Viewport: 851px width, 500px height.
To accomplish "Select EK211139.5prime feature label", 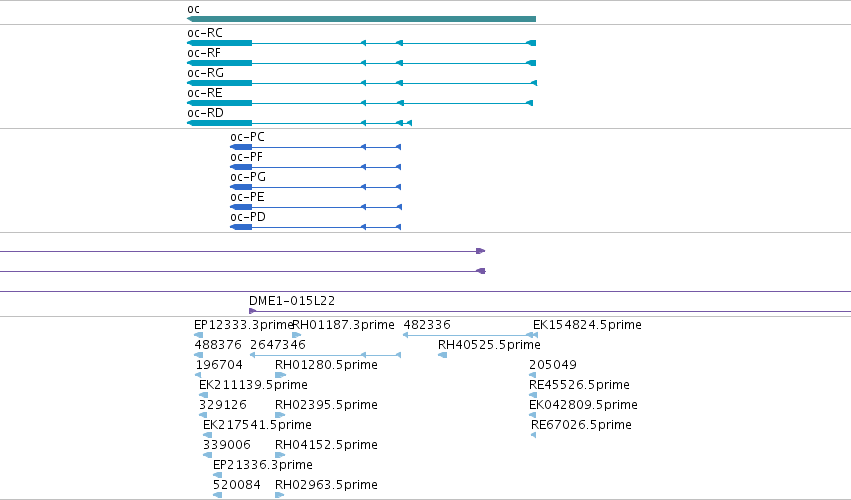I will tap(253, 385).
